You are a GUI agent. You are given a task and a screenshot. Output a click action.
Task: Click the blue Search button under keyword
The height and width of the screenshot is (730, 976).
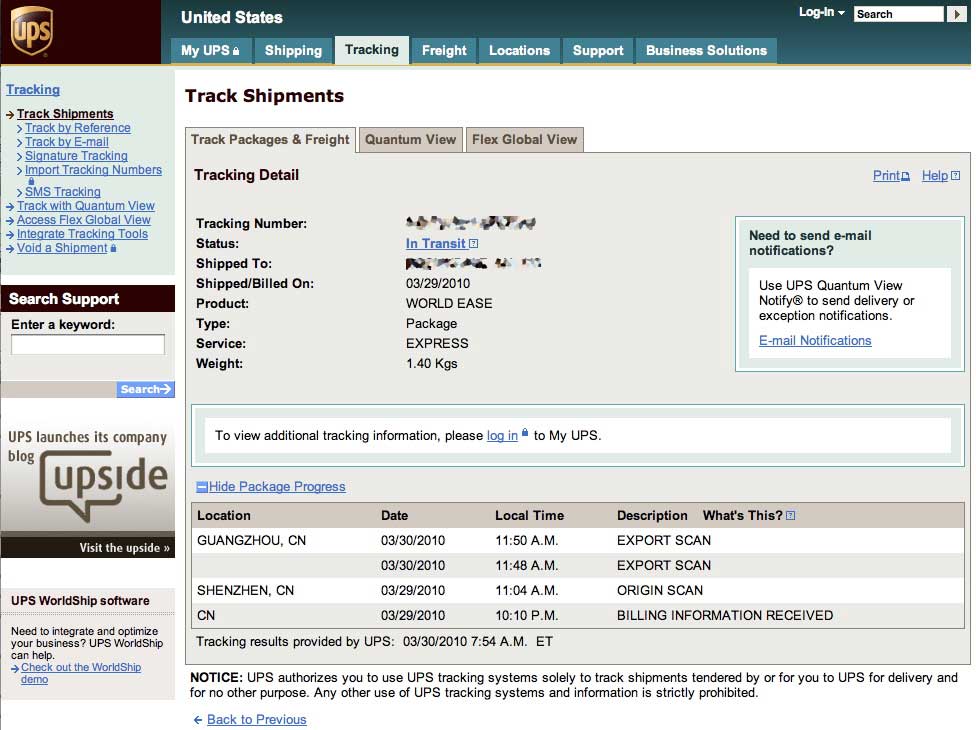point(145,390)
